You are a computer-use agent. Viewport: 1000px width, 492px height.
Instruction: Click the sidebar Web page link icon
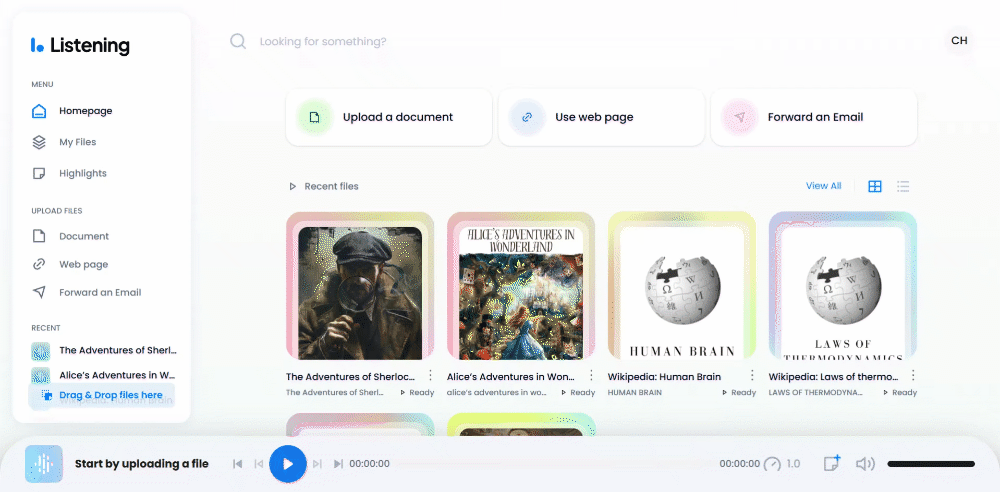[39, 264]
